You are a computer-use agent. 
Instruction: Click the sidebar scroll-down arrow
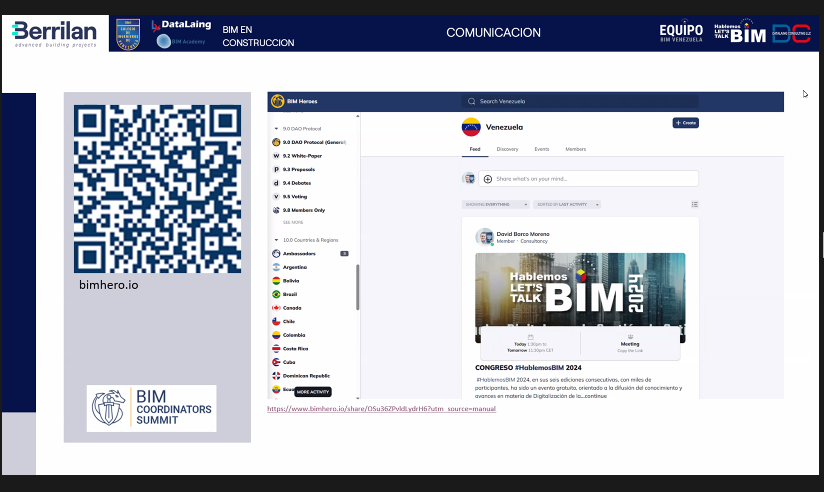coord(358,398)
